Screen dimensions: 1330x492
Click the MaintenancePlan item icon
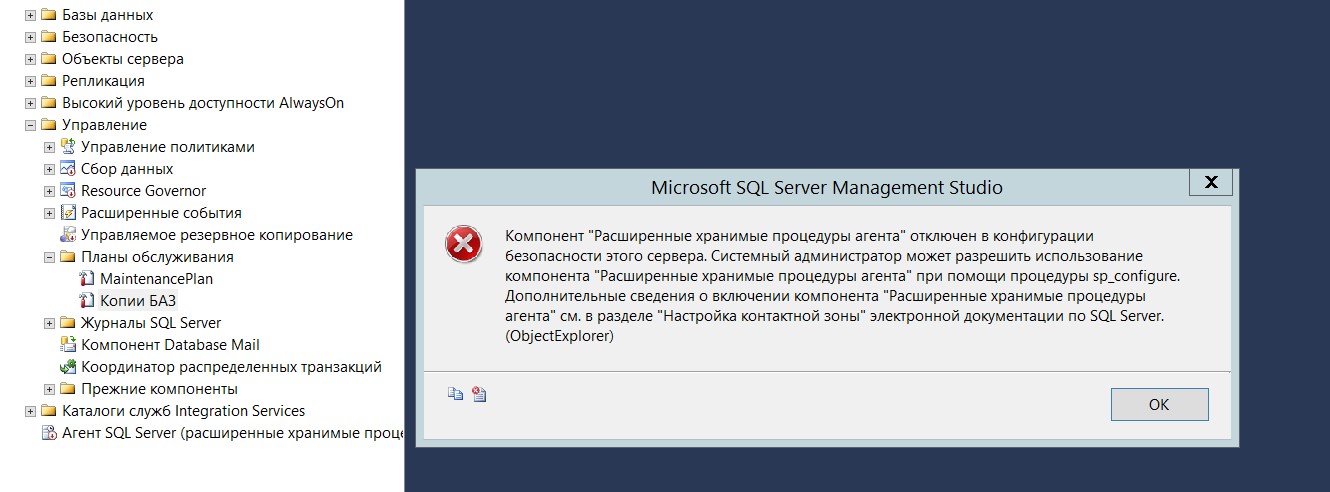[x=87, y=279]
